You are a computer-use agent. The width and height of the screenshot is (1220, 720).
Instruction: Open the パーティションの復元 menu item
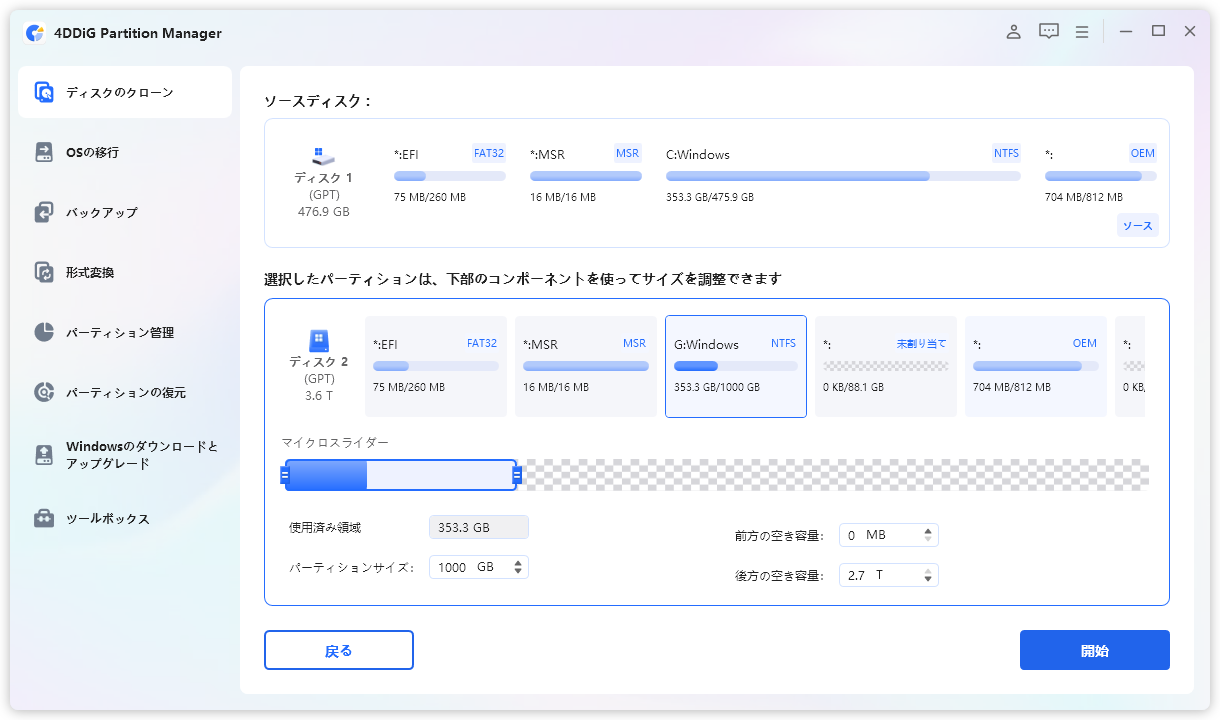coord(125,392)
